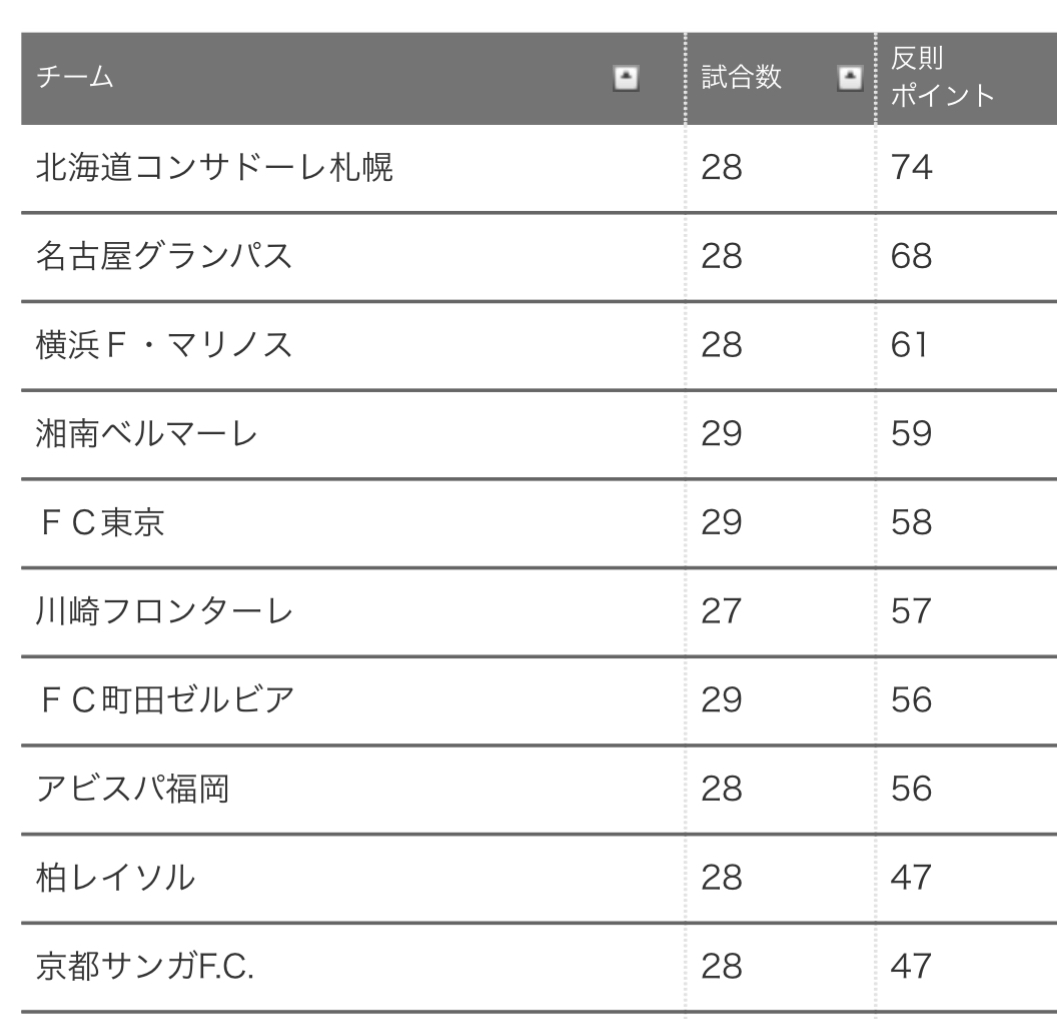Open the 湘南ベルマーレ team entry
The image size is (1057, 1019).
[x=147, y=433]
